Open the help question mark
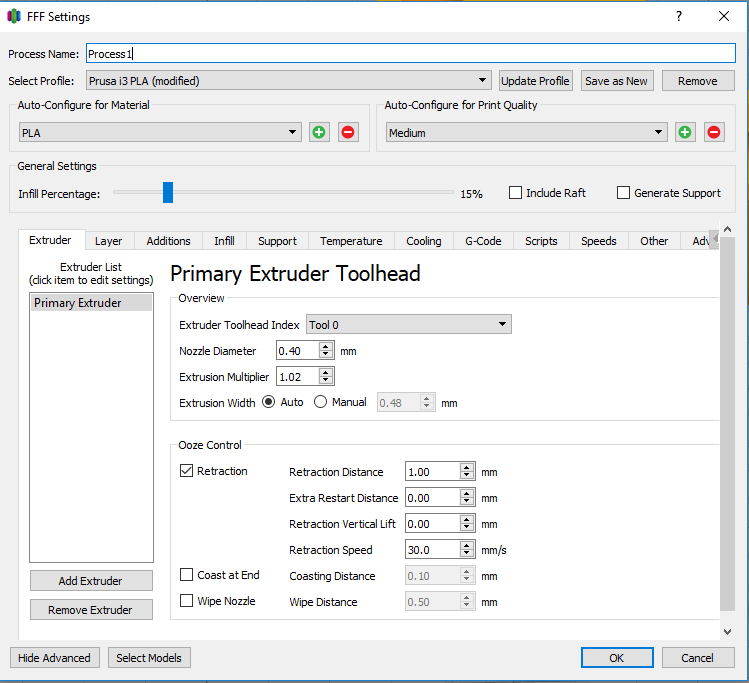Image resolution: width=749 pixels, height=683 pixels. pos(679,16)
